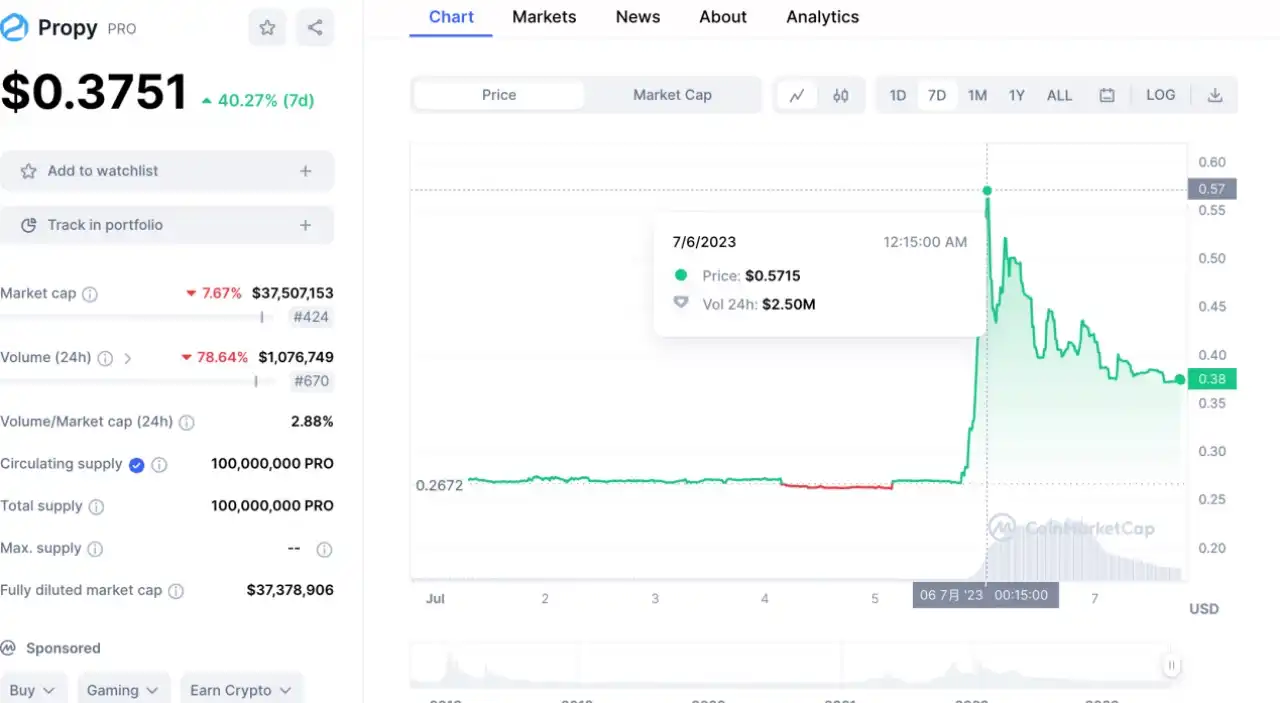Click info icon next to Market cap
This screenshot has height=703, width=1280.
coord(90,294)
